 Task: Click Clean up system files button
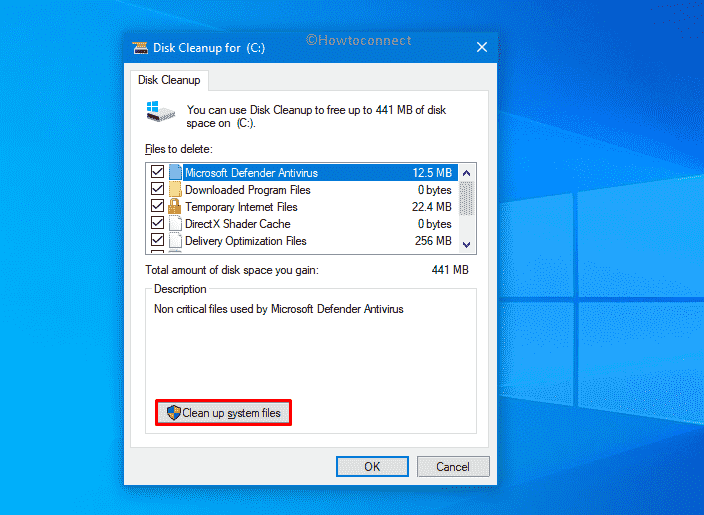[x=224, y=413]
